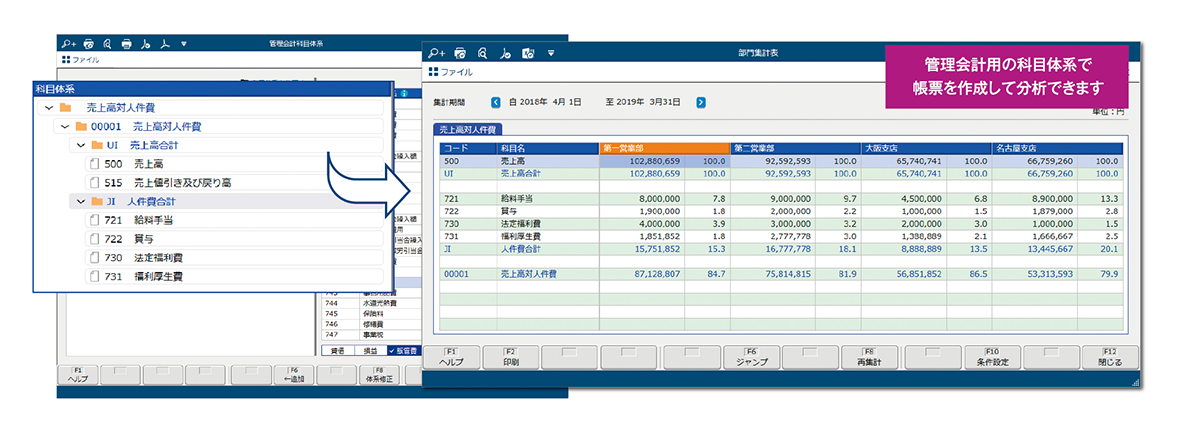Open toolbar overflow arrow in 管理会計科目体系 window
The image size is (1200, 431).
tap(184, 44)
